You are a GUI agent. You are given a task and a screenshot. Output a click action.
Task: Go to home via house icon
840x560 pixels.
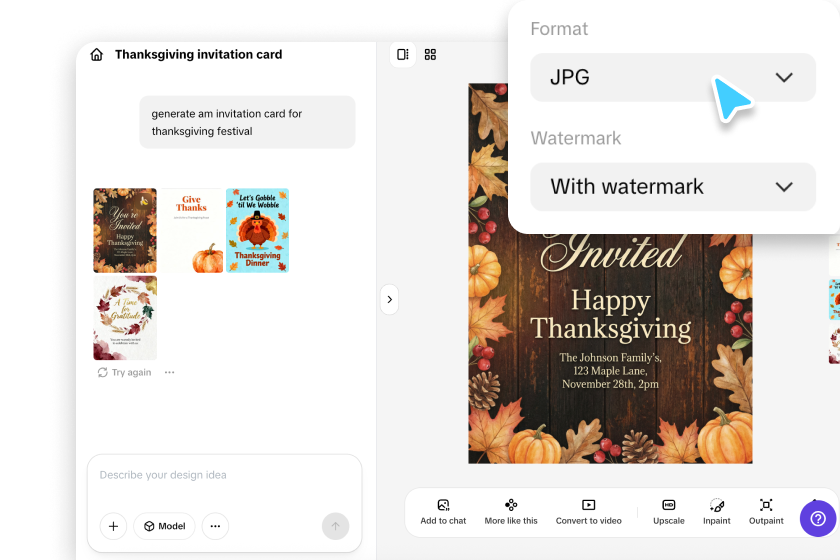click(x=96, y=55)
